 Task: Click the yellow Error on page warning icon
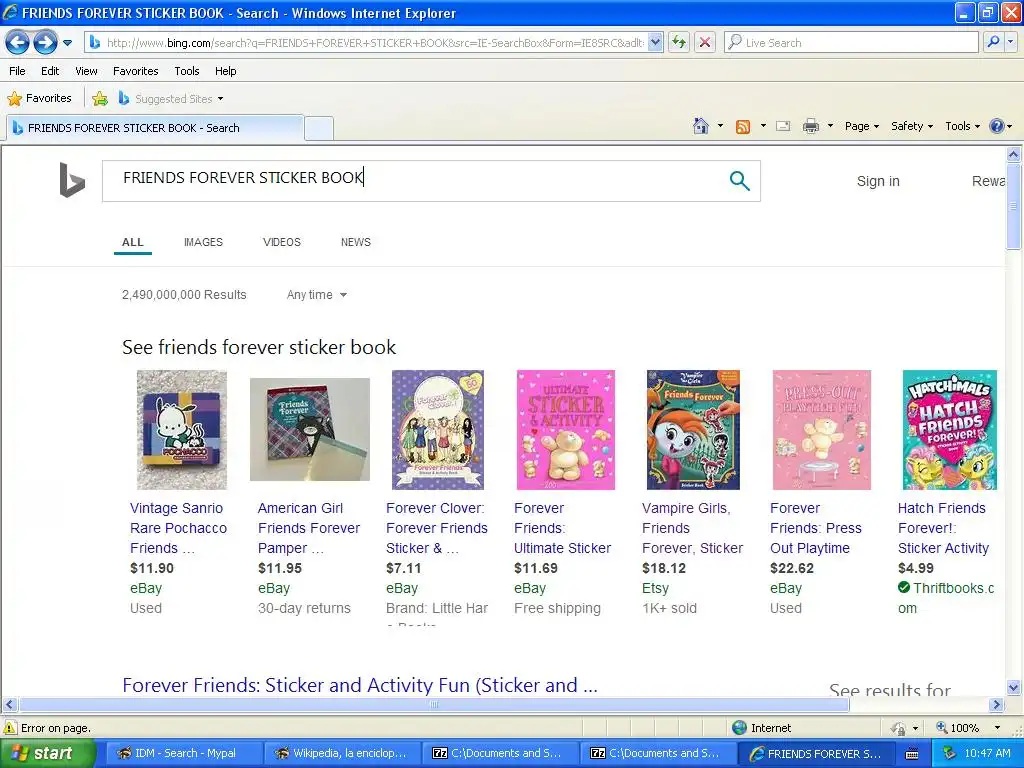click(10, 728)
